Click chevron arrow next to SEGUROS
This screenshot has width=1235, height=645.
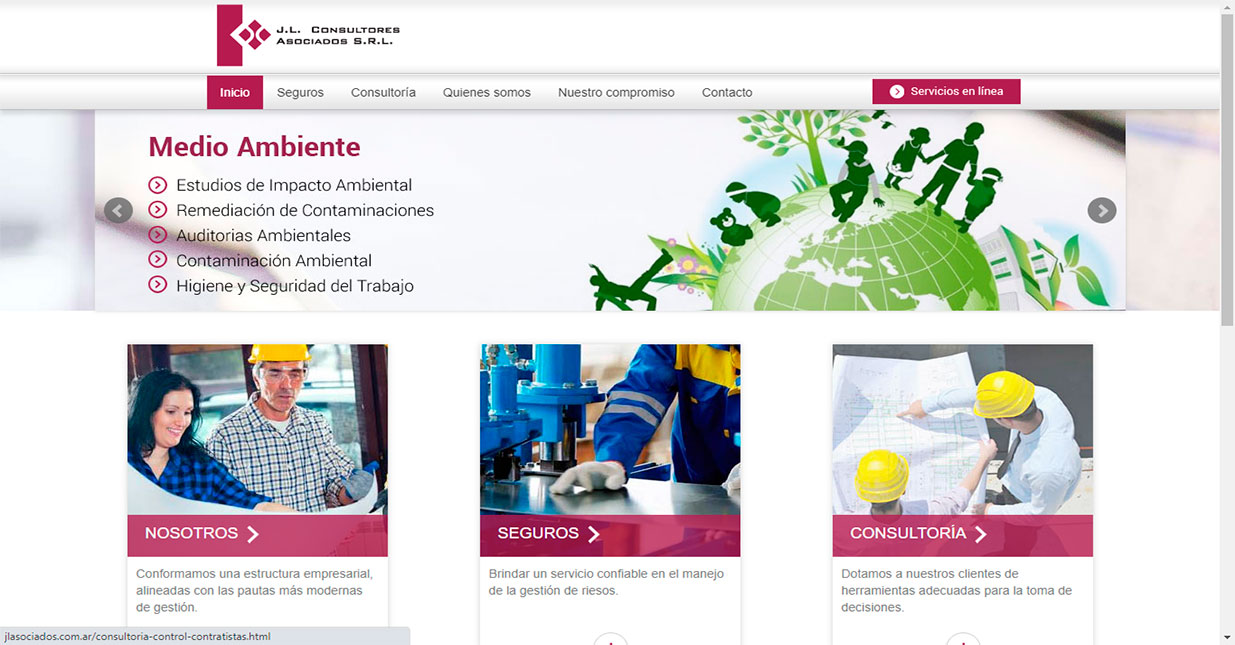click(594, 534)
